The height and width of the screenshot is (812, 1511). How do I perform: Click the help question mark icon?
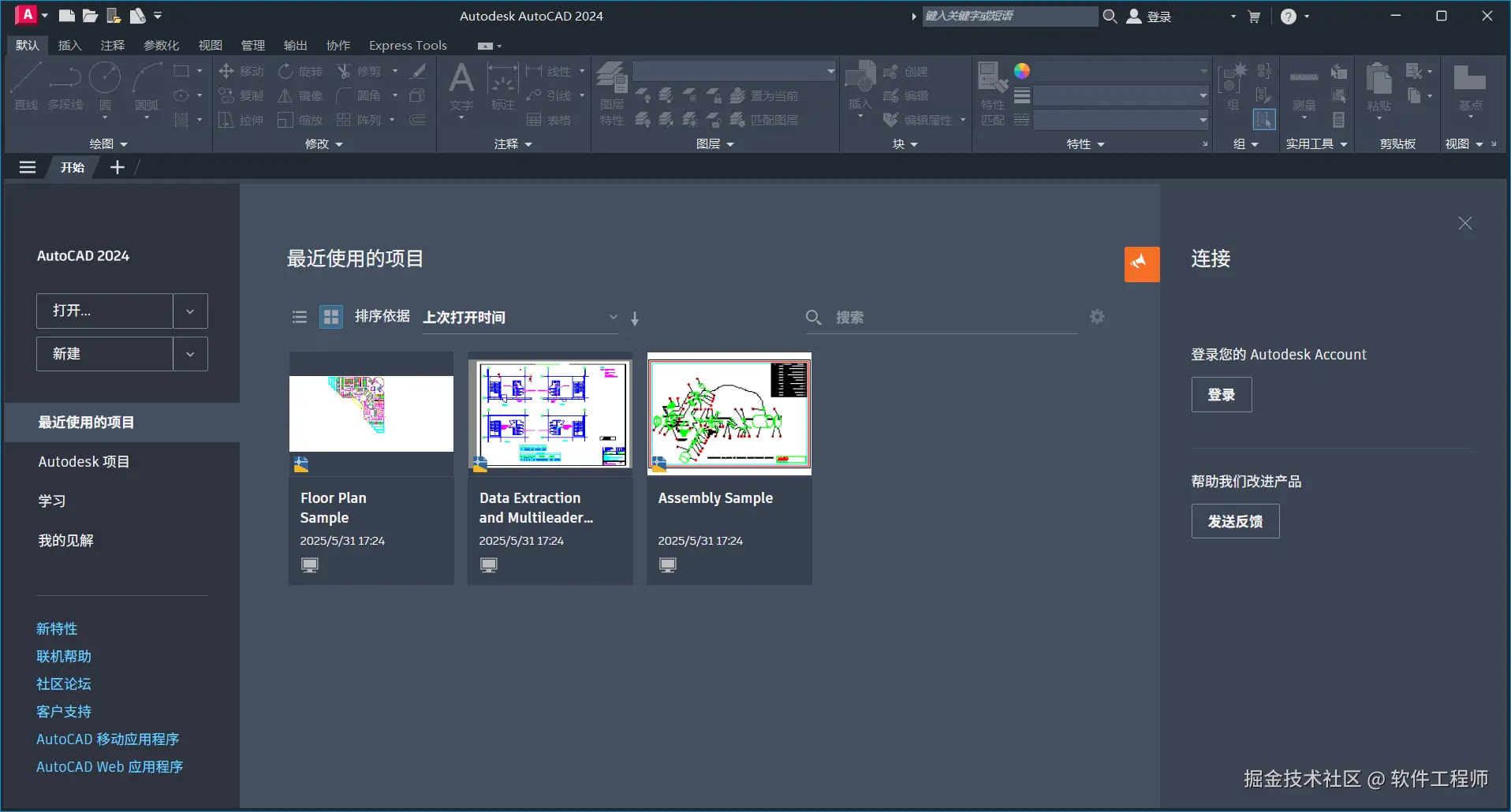[1289, 17]
